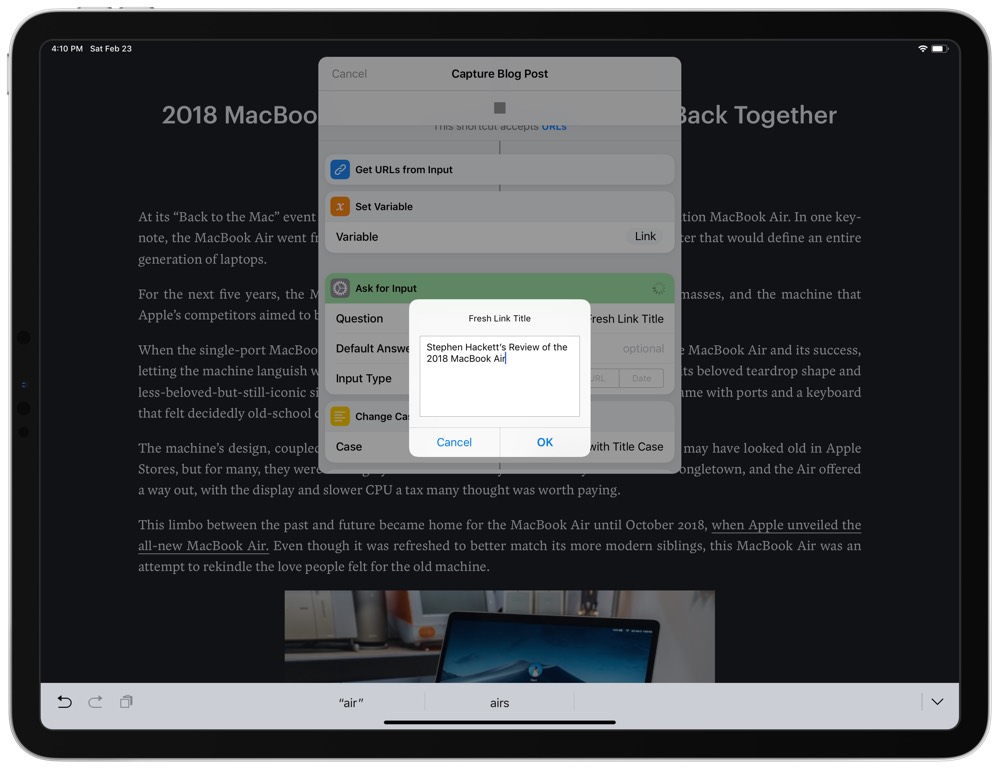Viewport: 1000px width, 770px height.
Task: Select the "air" quoted suggestion
Action: point(351,702)
